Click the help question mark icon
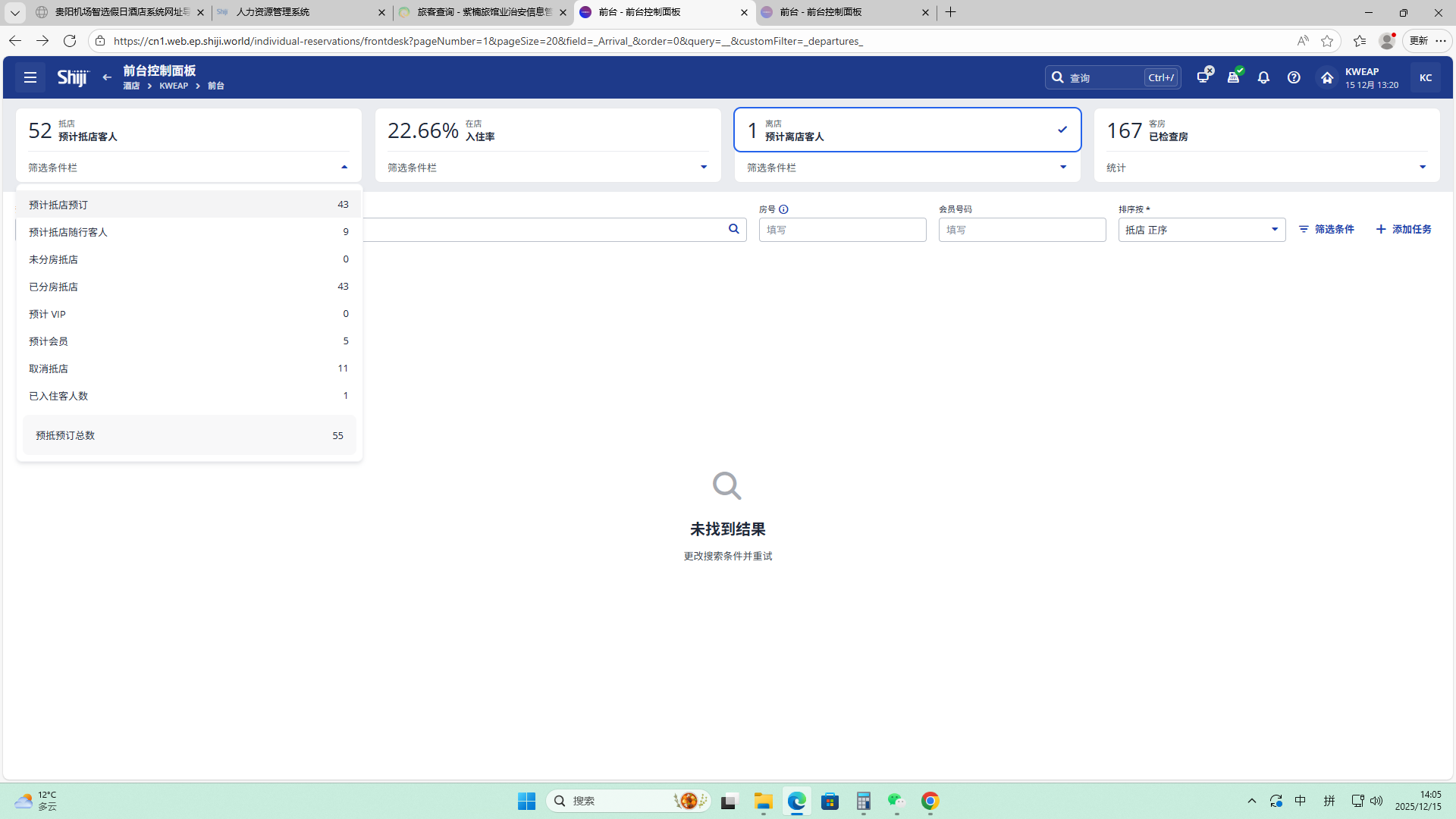Viewport: 1456px width, 819px height. pyautogui.click(x=1294, y=77)
